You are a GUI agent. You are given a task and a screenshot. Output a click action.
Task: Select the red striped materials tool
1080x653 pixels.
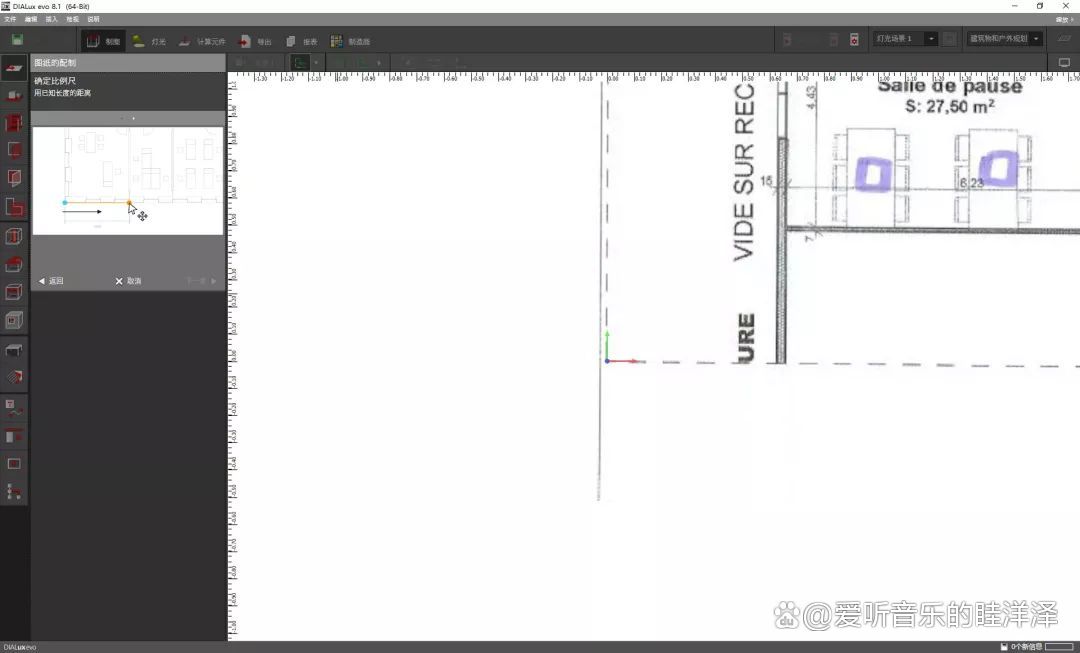(14, 377)
